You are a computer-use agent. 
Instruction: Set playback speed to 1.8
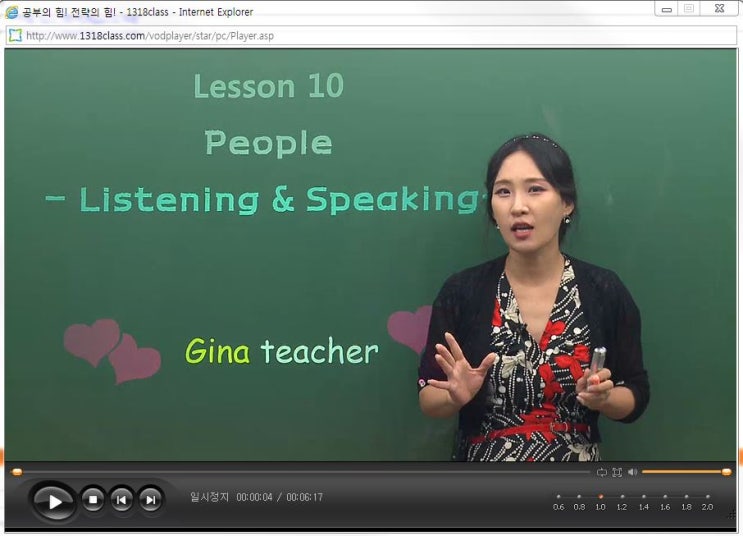[x=686, y=503]
